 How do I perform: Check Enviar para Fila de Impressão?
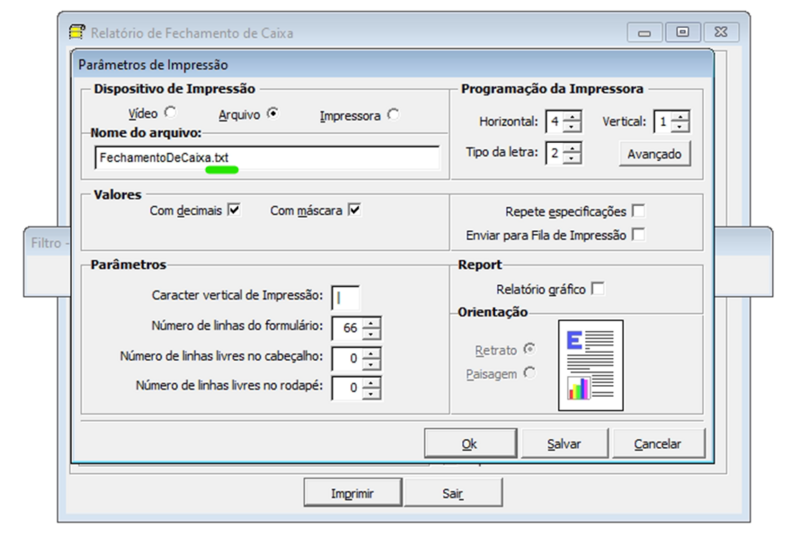point(638,234)
